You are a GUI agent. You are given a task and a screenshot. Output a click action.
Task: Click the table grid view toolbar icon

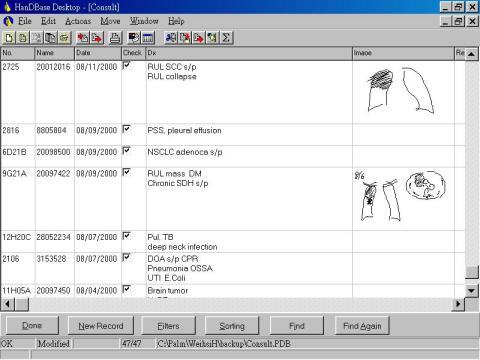pyautogui.click(x=148, y=38)
